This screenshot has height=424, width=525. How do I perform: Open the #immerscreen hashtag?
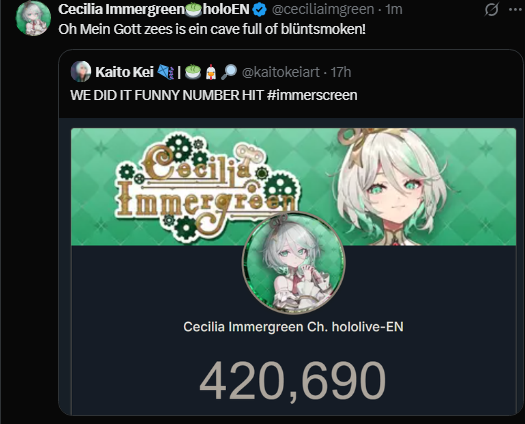pos(312,95)
